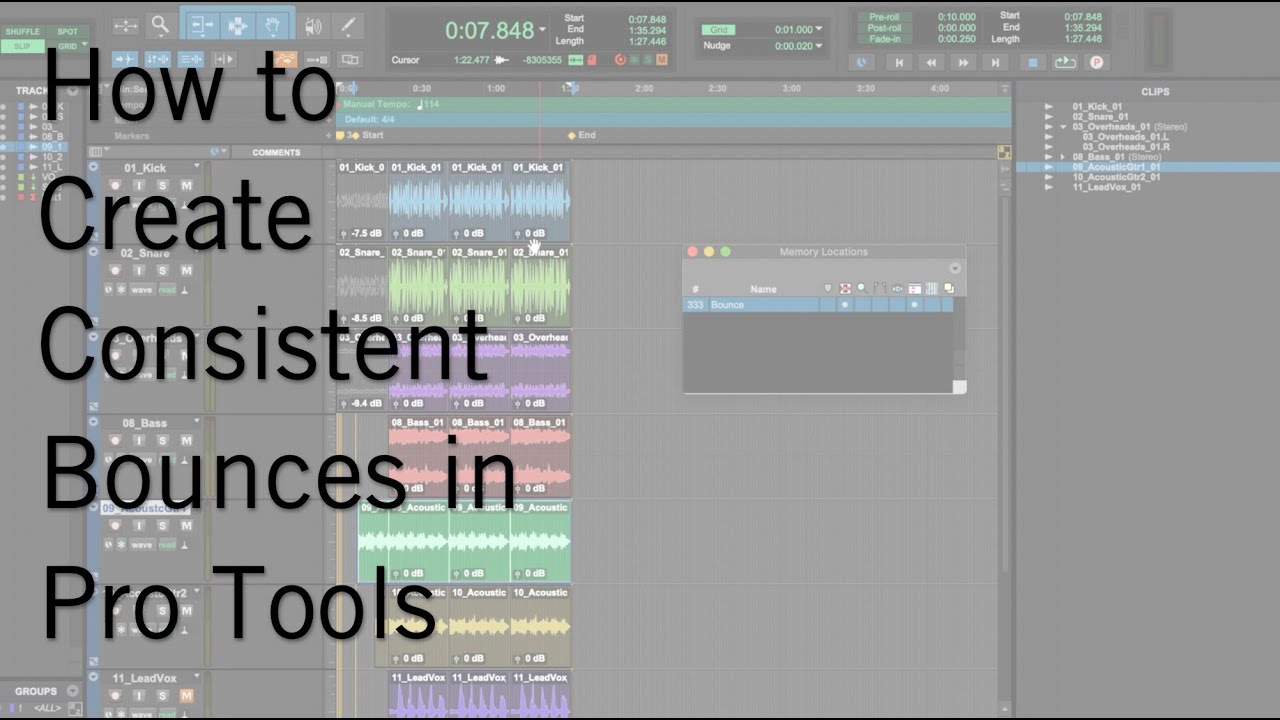Toggle Tab to Transients button

tap(125, 60)
